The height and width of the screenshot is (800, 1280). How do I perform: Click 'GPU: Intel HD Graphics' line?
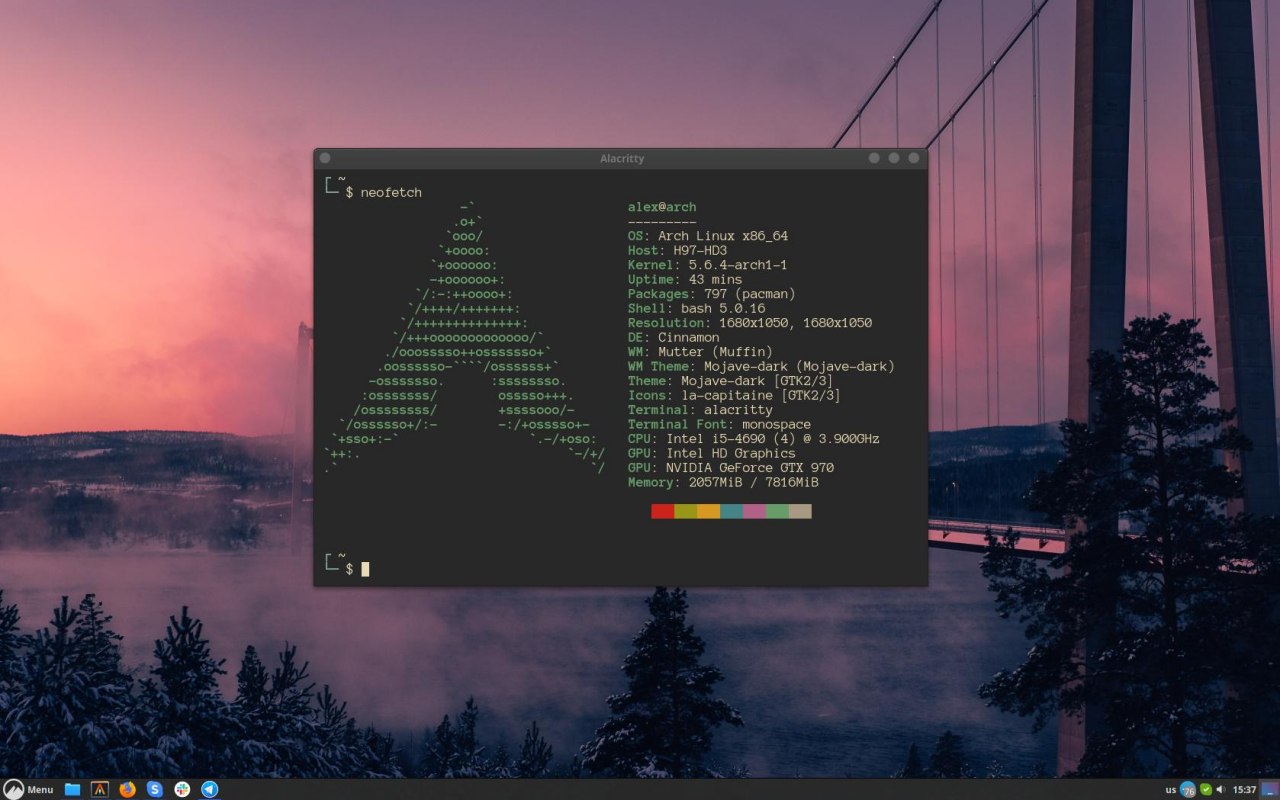(712, 454)
